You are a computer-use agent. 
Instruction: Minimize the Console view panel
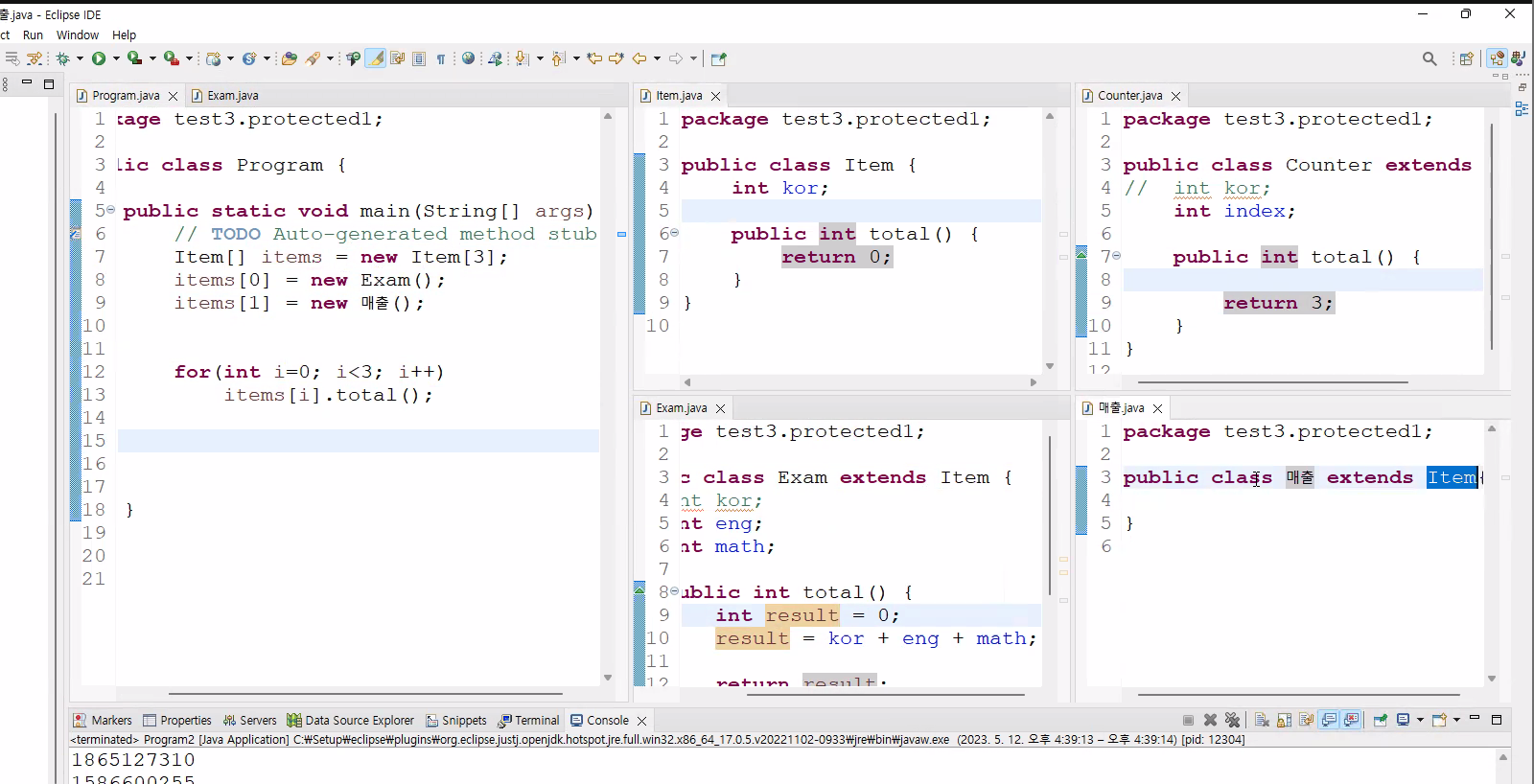1475,718
